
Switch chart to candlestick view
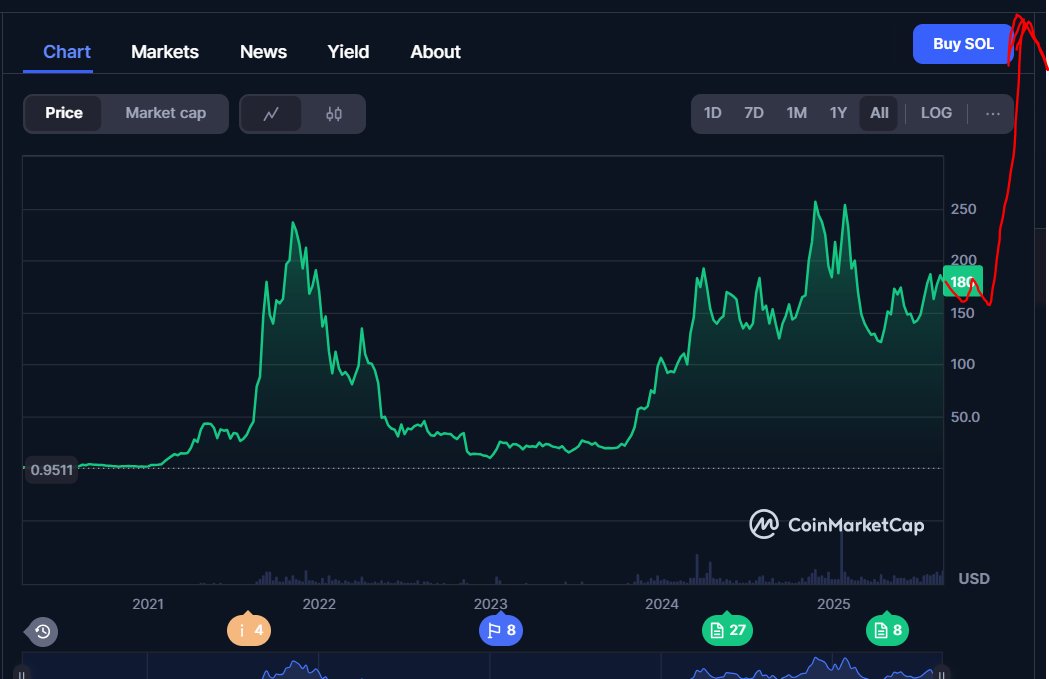[334, 113]
